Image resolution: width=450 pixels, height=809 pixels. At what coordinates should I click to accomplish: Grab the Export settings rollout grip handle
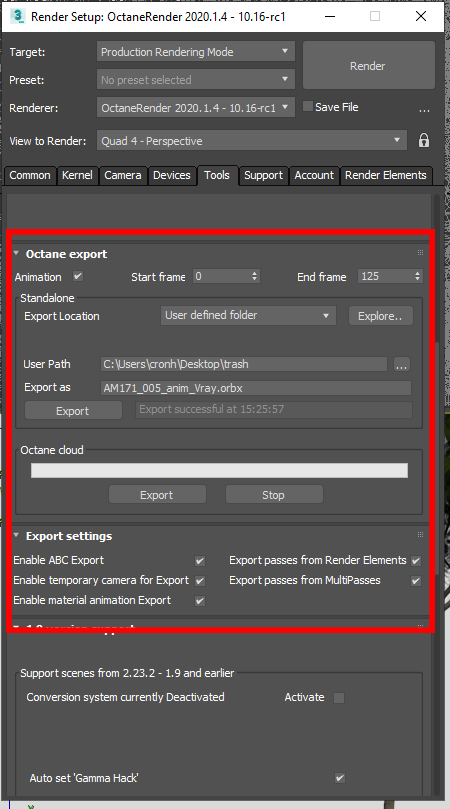point(421,535)
